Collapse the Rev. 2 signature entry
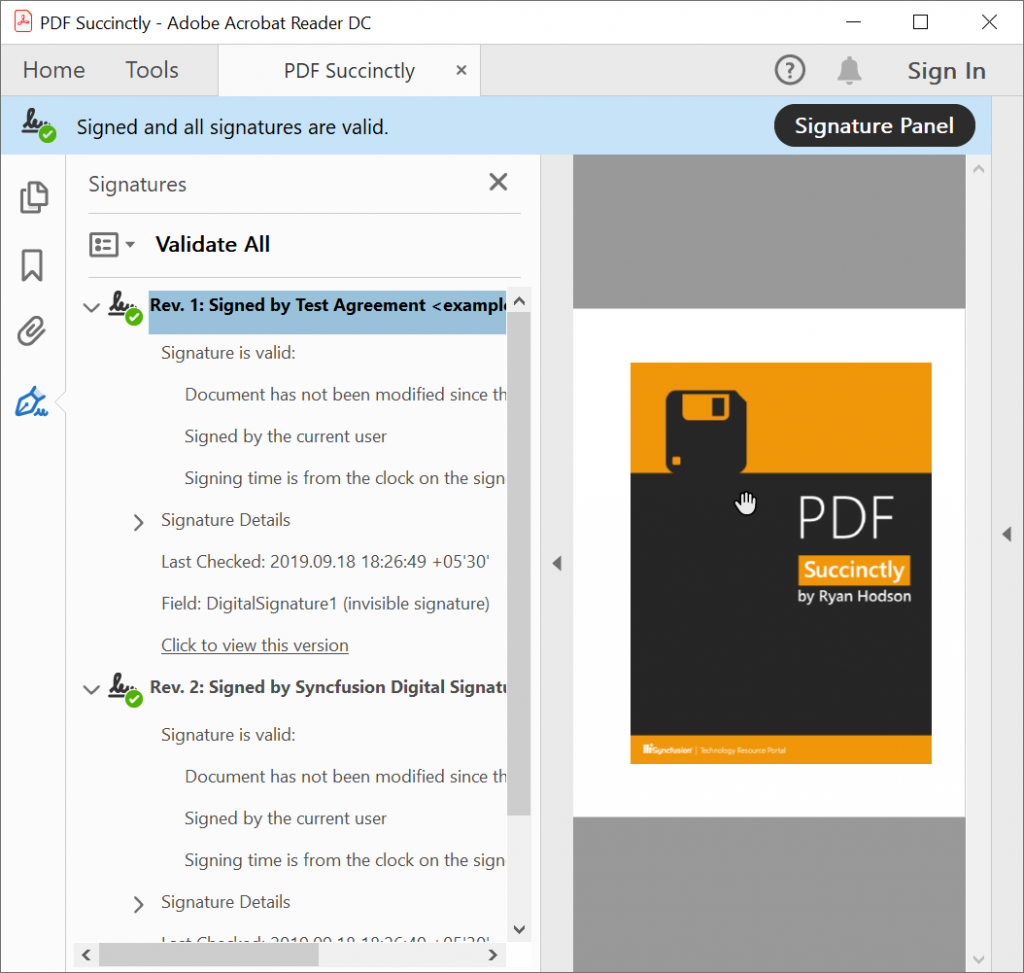The image size is (1024, 973). click(x=91, y=689)
